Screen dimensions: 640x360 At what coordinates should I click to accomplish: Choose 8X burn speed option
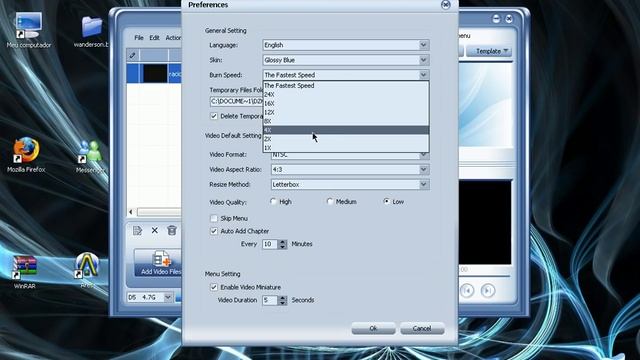[346, 121]
